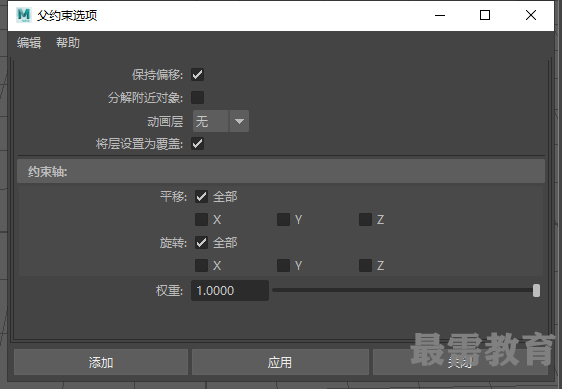The height and width of the screenshot is (389, 562).
Task: Click the 关闭 button at bottom right
Action: point(460,362)
